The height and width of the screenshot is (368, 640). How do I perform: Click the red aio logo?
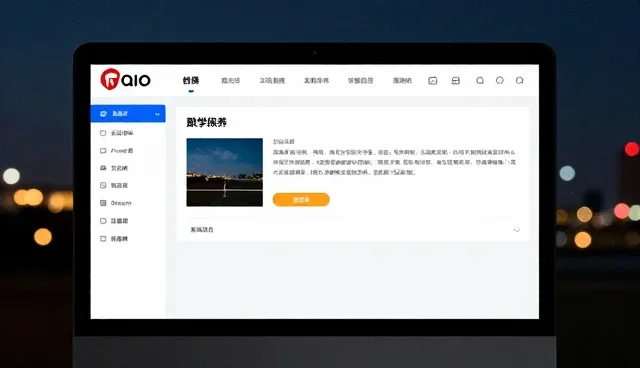(125, 79)
